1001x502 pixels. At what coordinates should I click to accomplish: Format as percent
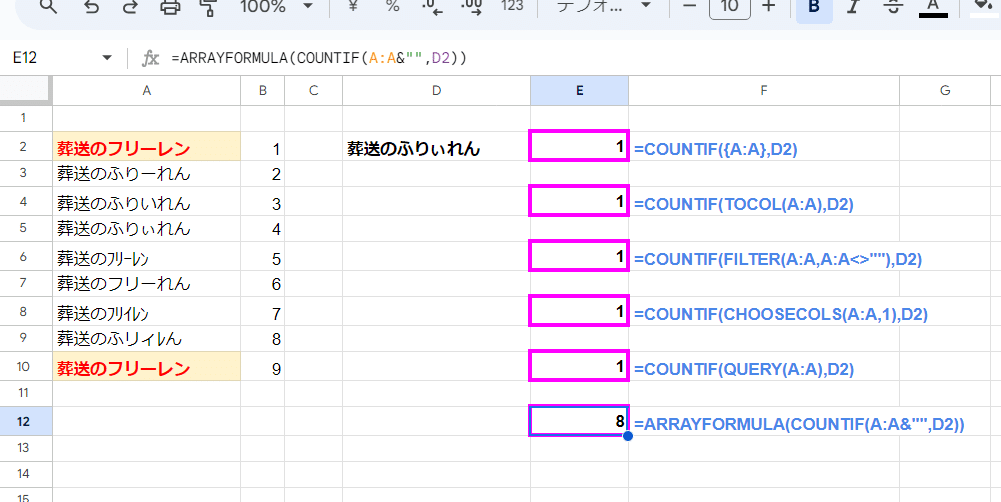tap(392, 6)
